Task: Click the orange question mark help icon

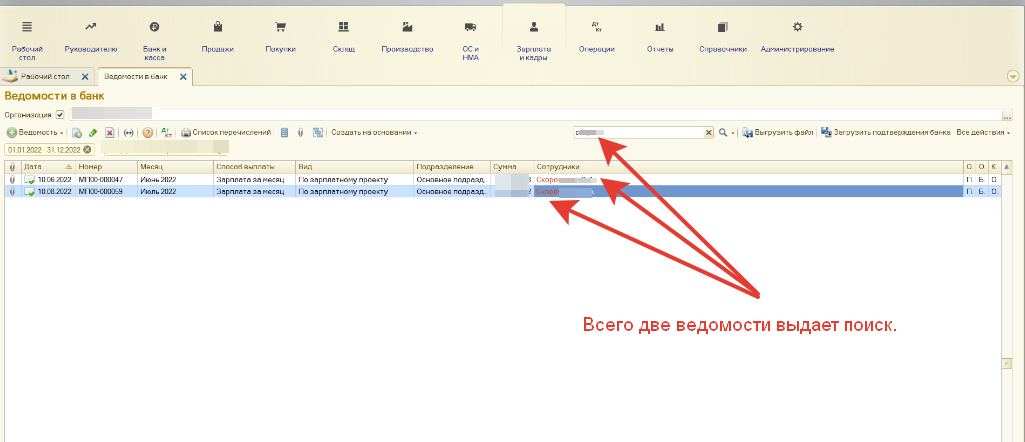Action: 147,132
